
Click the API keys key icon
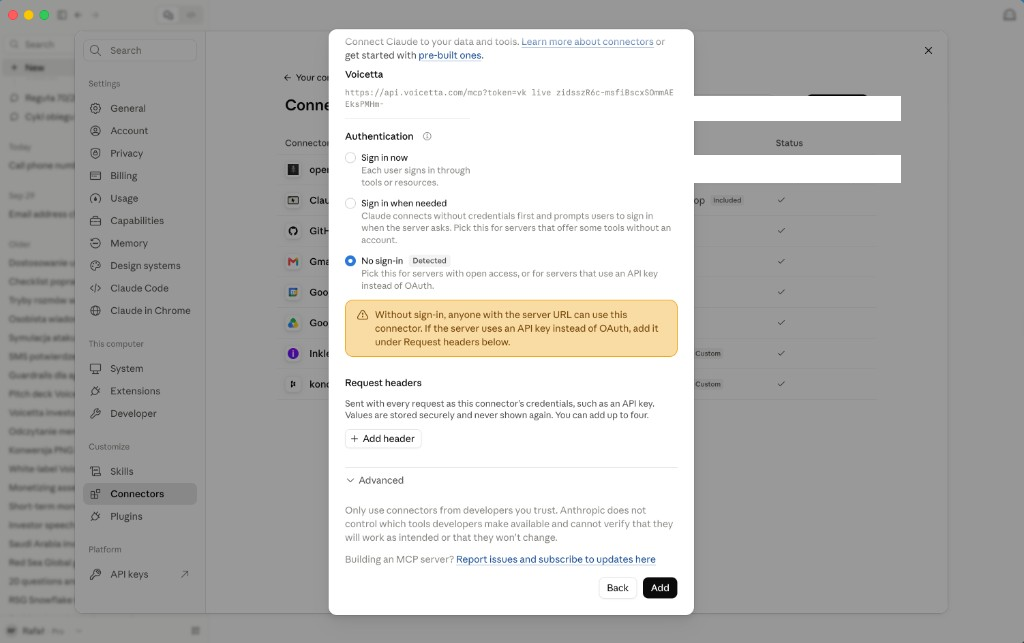(x=95, y=574)
